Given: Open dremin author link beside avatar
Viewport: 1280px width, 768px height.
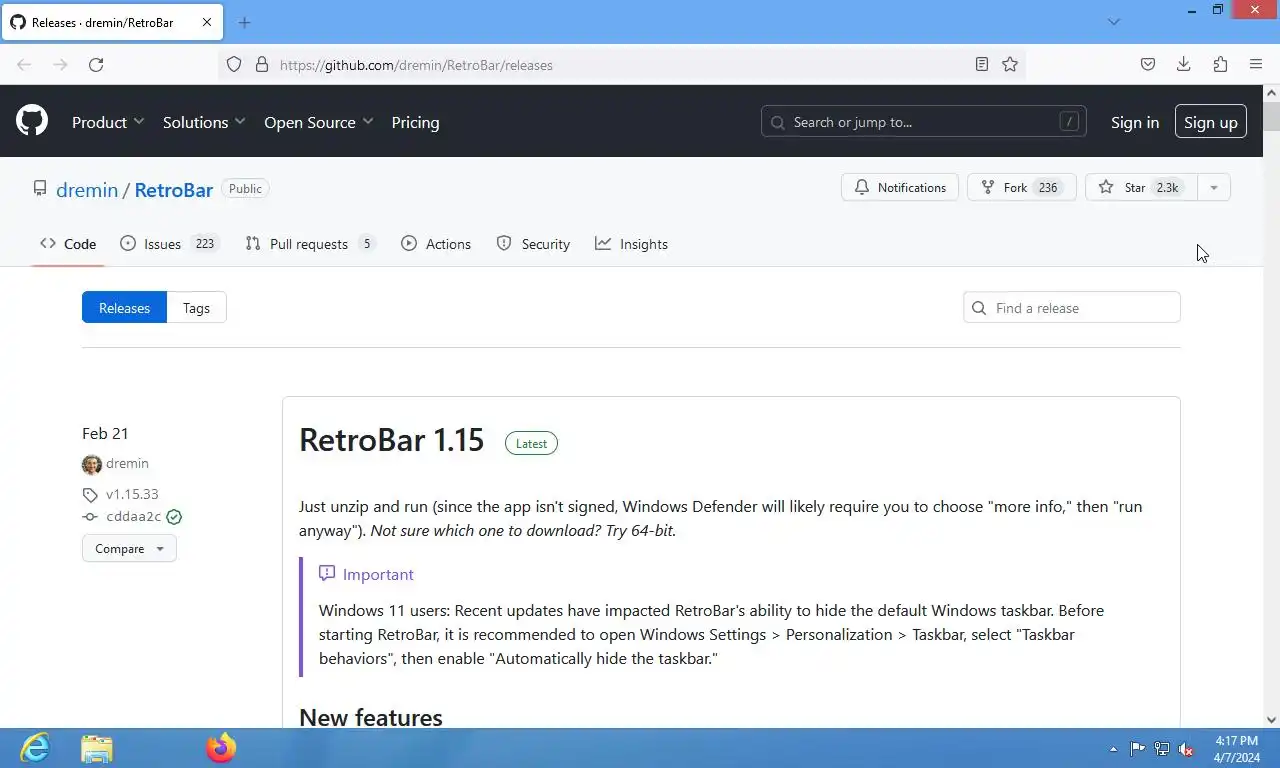Looking at the screenshot, I should pyautogui.click(x=127, y=464).
